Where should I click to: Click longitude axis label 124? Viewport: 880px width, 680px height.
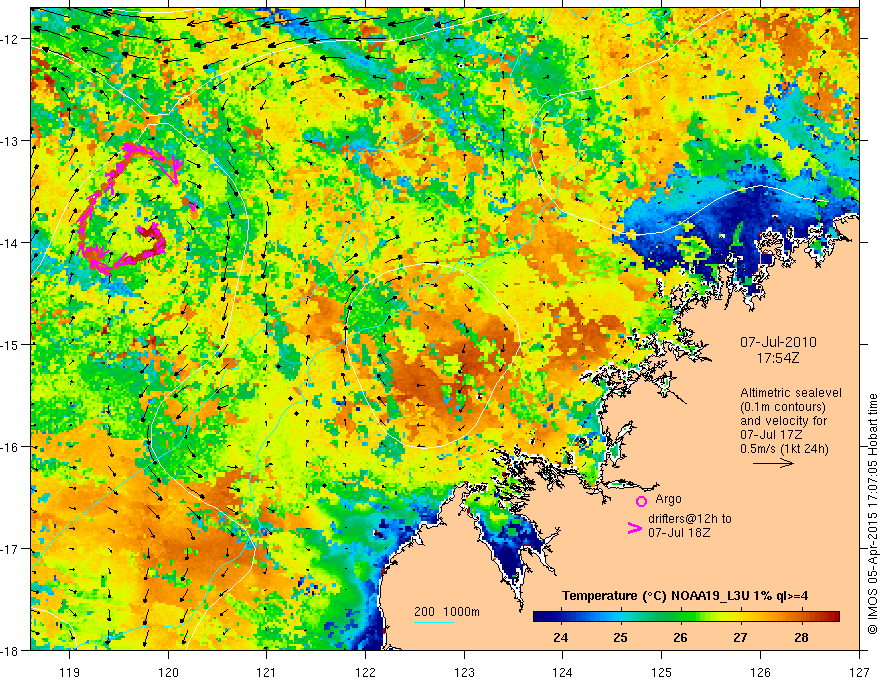tap(563, 673)
